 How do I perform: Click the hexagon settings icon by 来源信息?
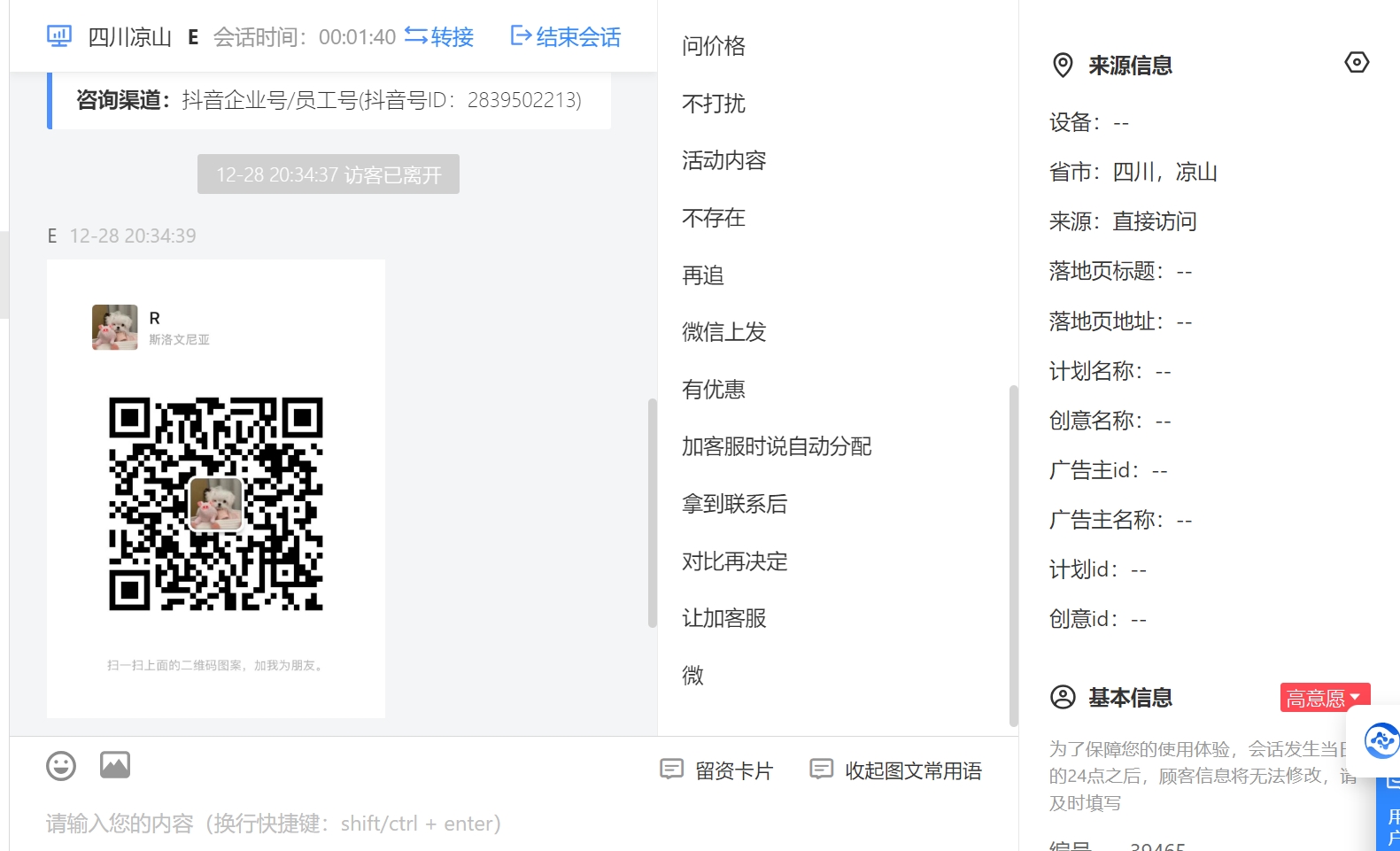pos(1357,62)
